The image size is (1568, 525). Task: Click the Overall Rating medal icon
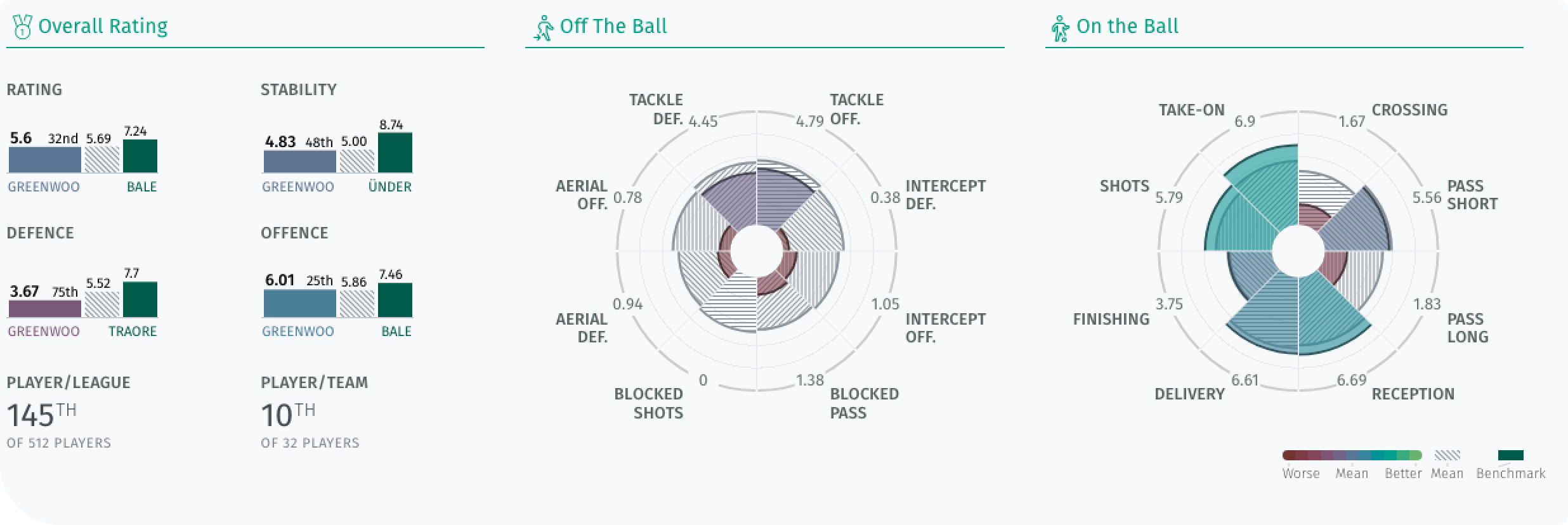tap(22, 27)
